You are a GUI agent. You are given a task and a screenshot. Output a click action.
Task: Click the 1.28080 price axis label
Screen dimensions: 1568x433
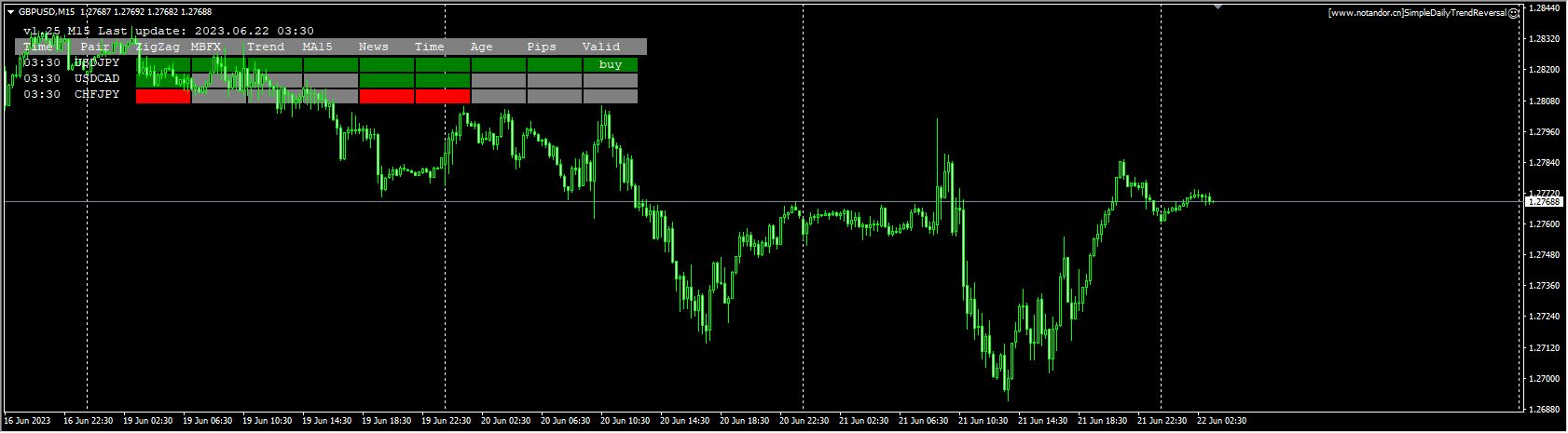point(1545,101)
